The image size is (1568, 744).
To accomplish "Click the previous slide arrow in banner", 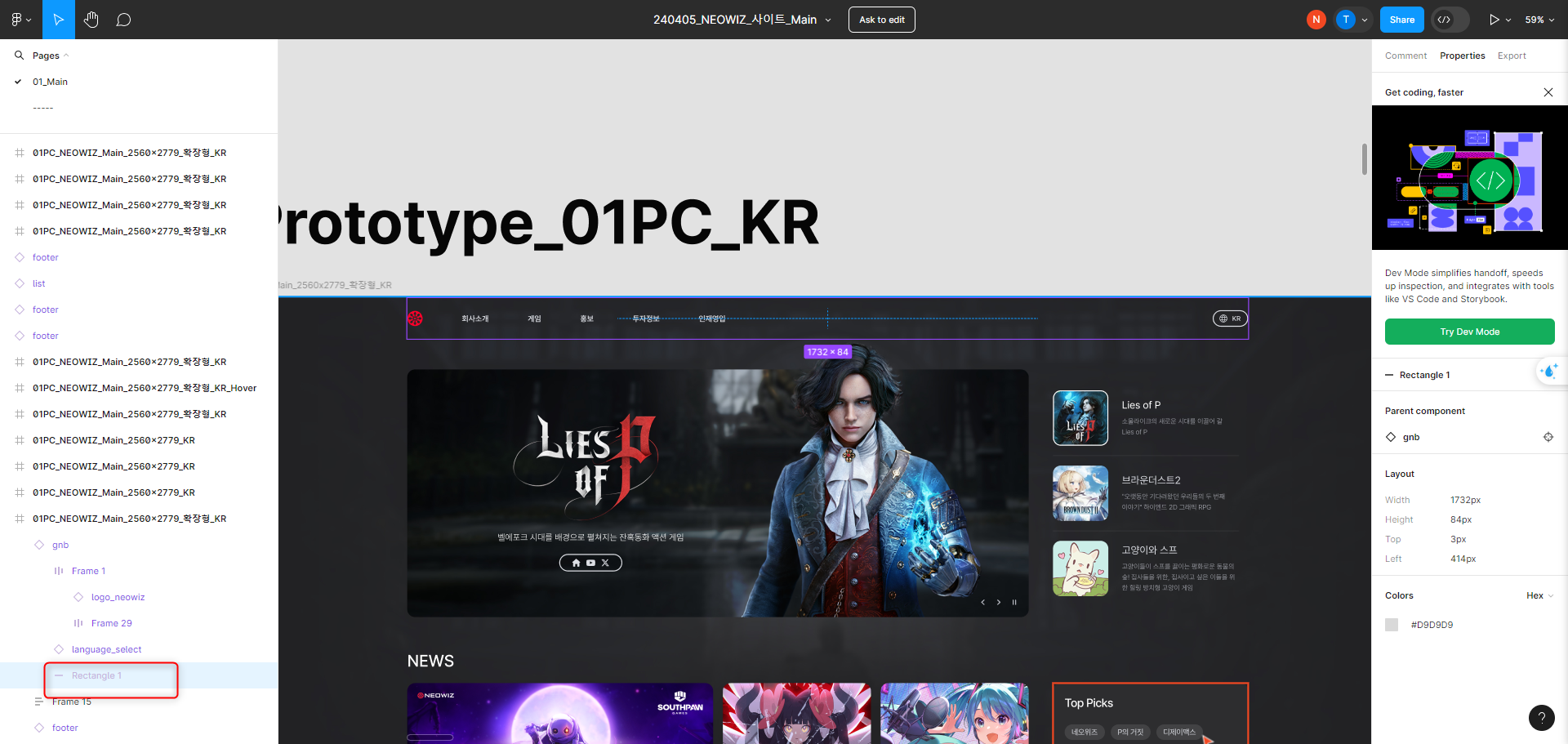I will [x=983, y=602].
